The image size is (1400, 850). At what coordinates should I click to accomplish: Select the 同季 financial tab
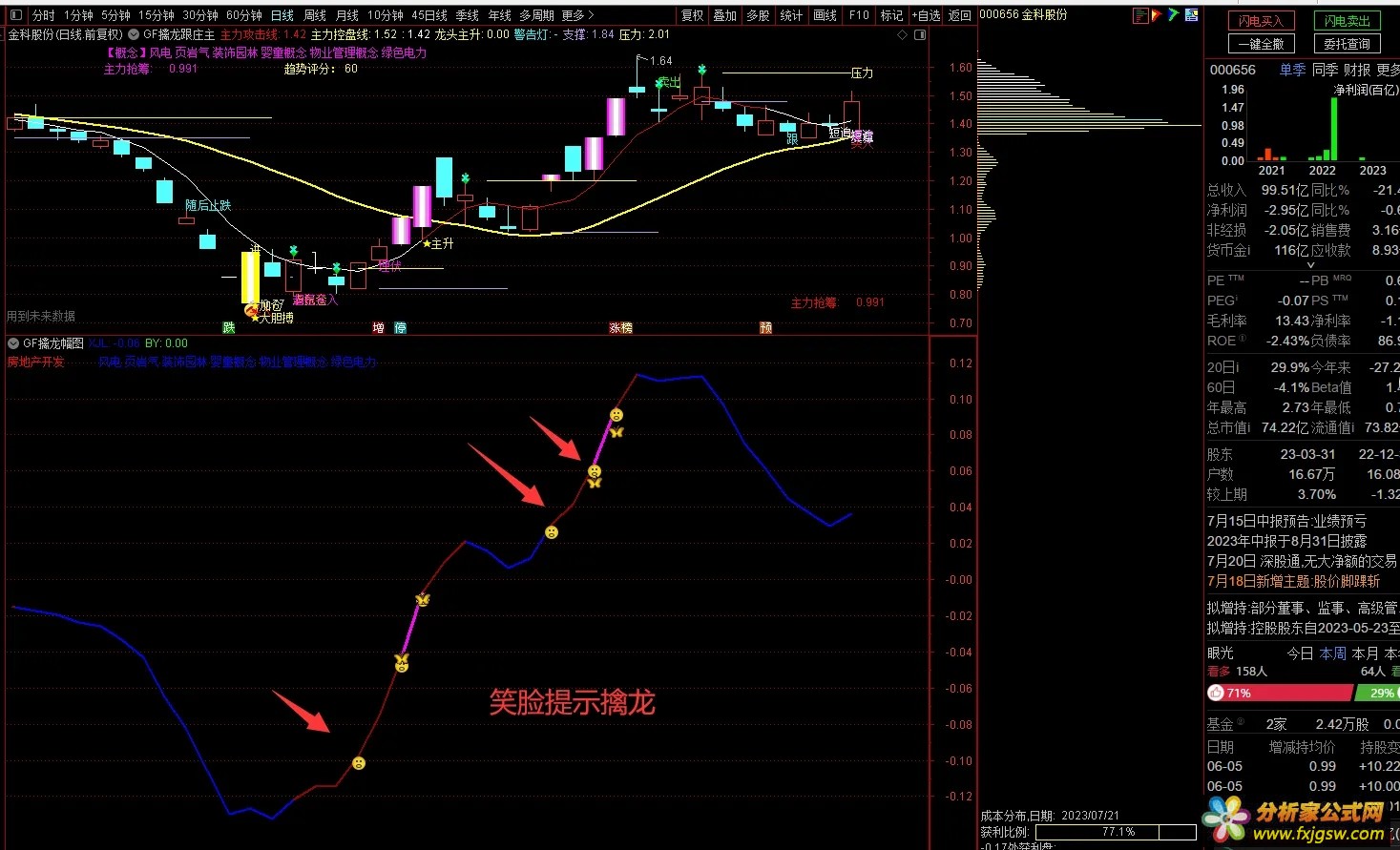[x=1325, y=70]
